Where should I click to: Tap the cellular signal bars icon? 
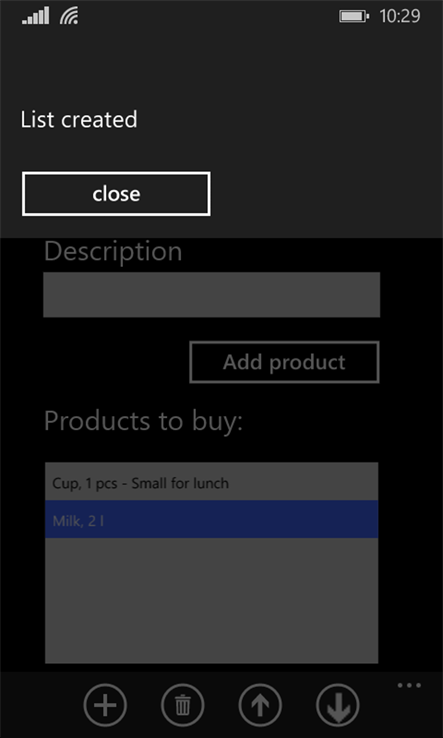click(36, 16)
